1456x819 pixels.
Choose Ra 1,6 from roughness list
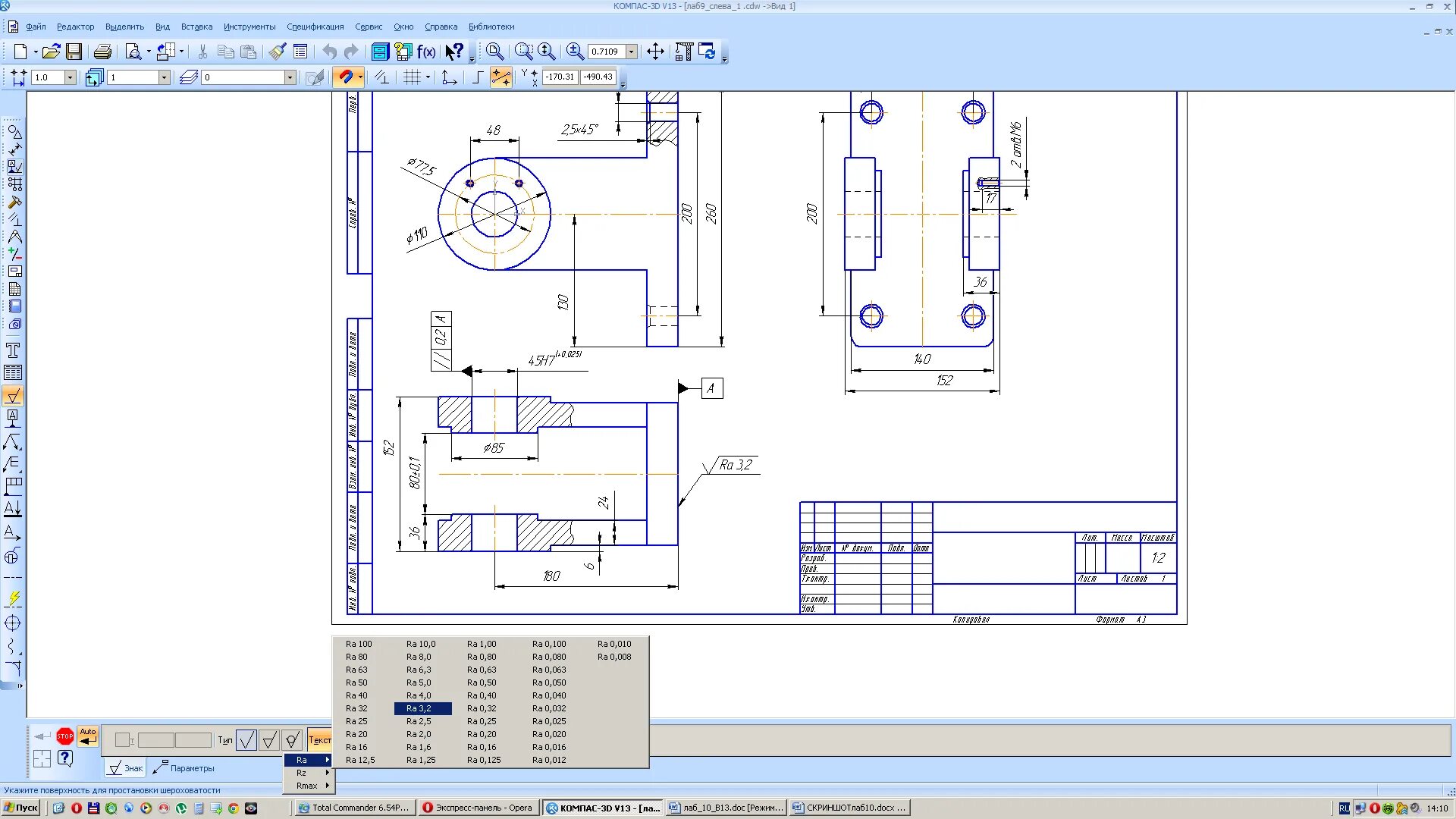[x=419, y=747]
